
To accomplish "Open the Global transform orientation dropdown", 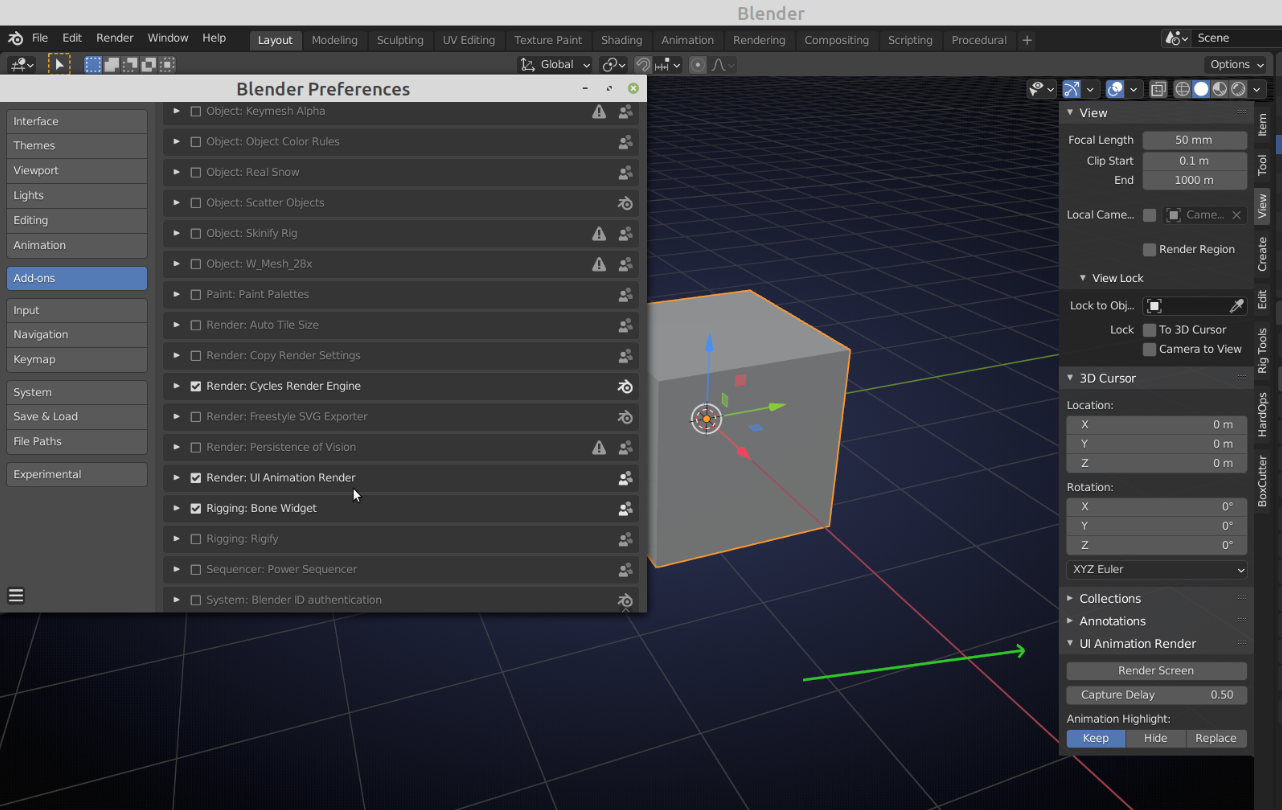I will point(556,64).
